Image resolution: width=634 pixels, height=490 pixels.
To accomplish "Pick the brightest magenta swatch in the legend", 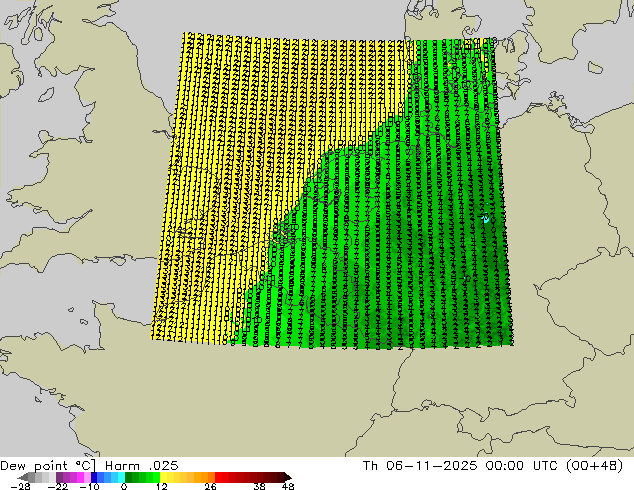I will (80, 477).
